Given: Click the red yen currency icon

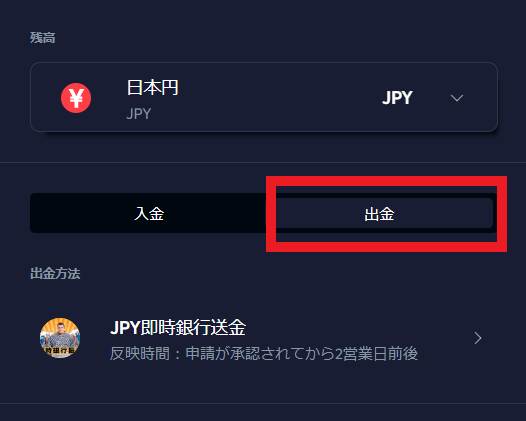Looking at the screenshot, I should point(76,98).
